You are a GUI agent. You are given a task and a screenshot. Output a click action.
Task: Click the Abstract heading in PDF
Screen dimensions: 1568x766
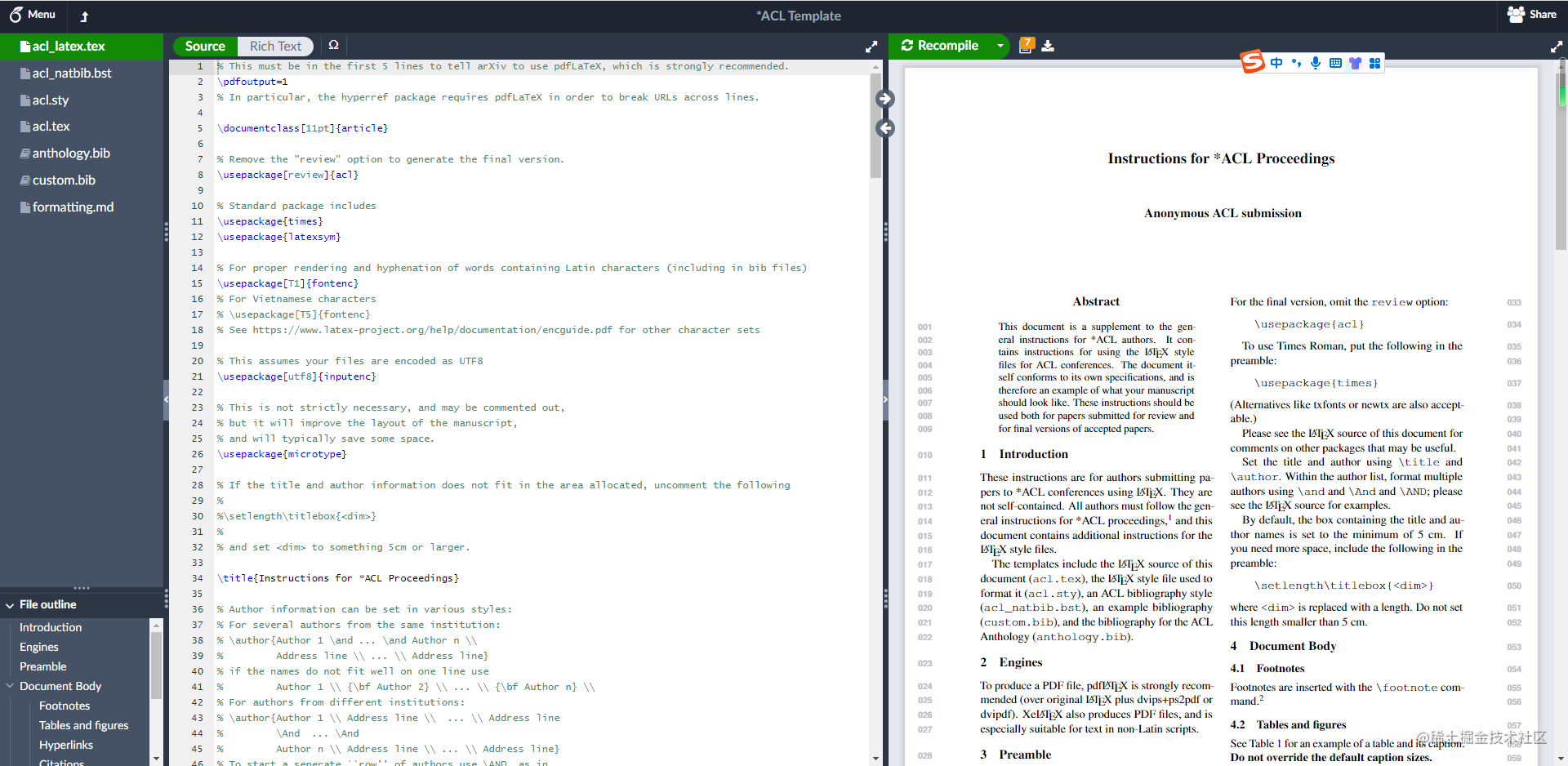[x=1096, y=301]
